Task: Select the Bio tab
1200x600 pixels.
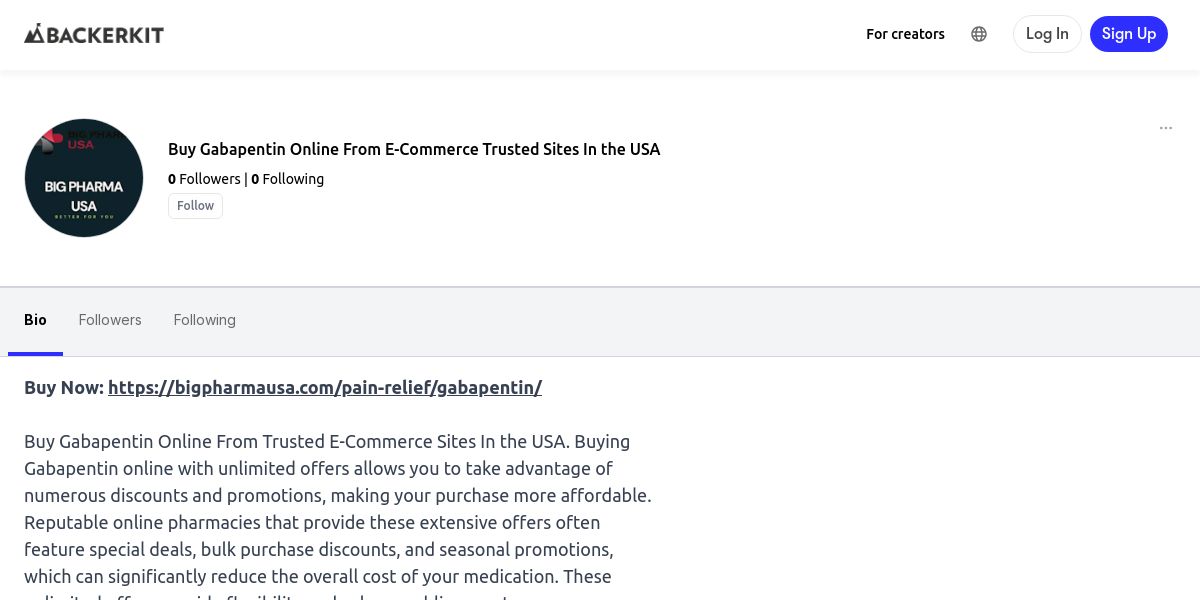Action: 35,320
